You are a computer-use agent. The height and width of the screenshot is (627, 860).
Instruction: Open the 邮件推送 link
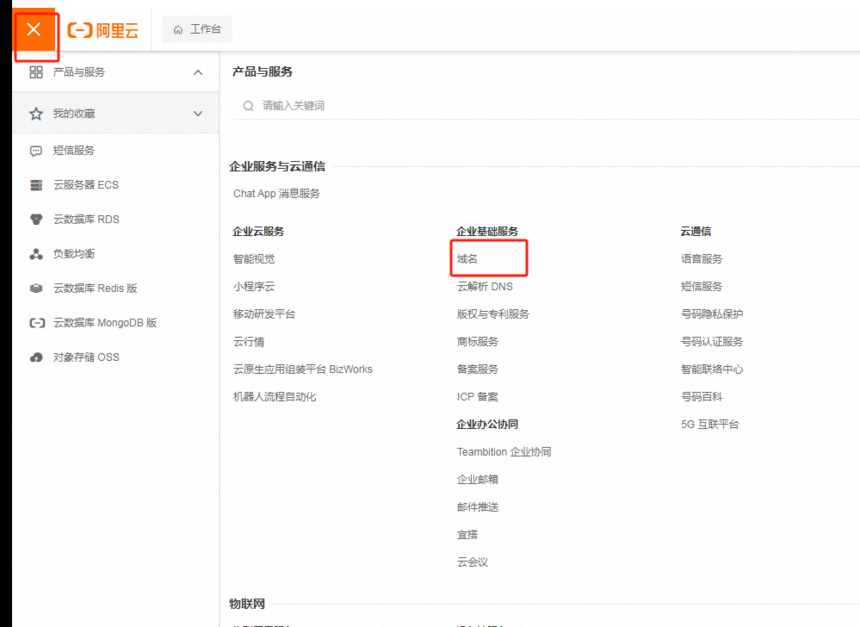pos(478,507)
